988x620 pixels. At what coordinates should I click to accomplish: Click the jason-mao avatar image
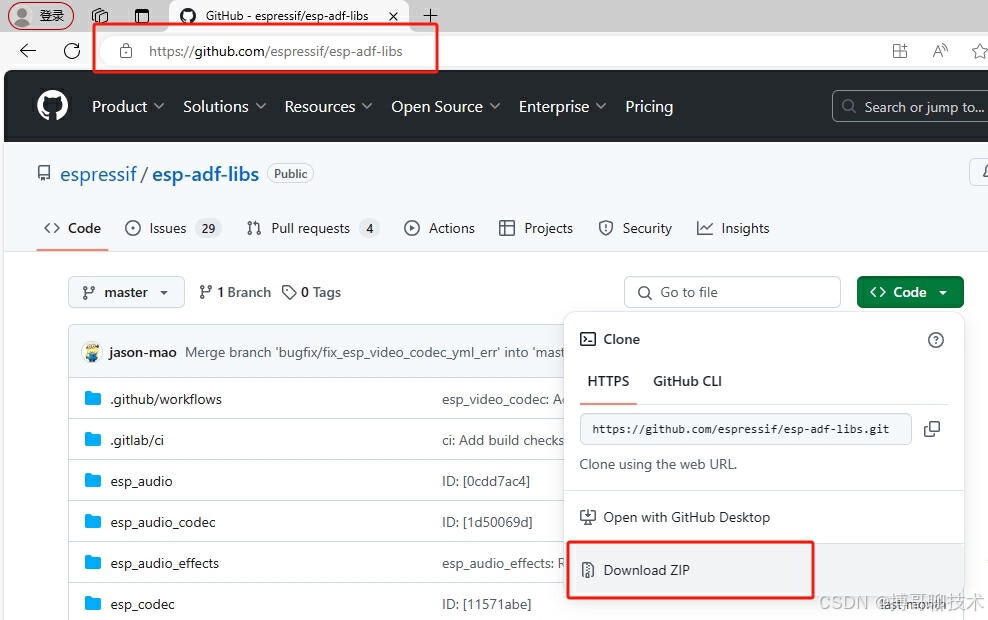coord(92,352)
